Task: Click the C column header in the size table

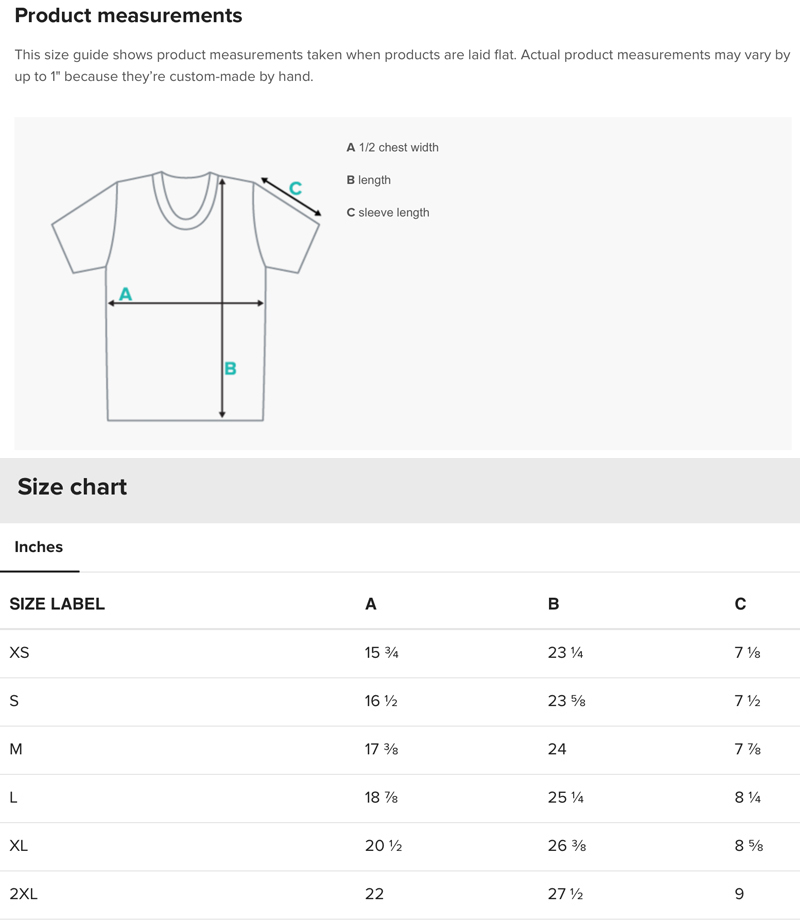Action: pyautogui.click(x=740, y=604)
